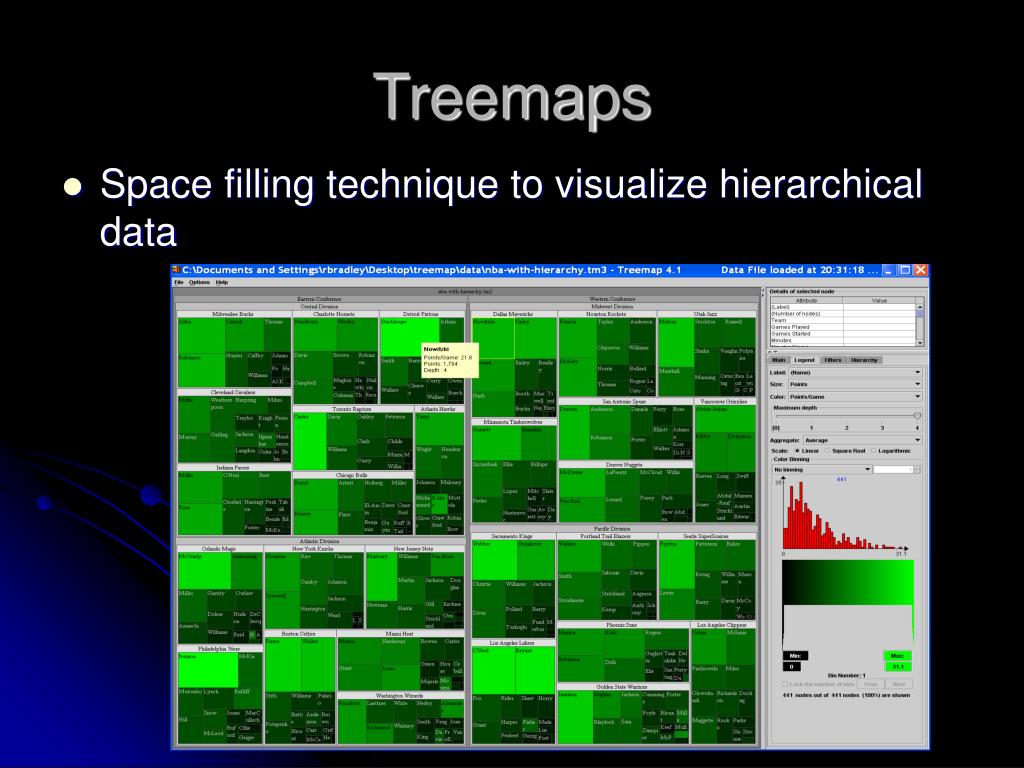
Task: Click the Western Conference header
Action: [x=612, y=299]
